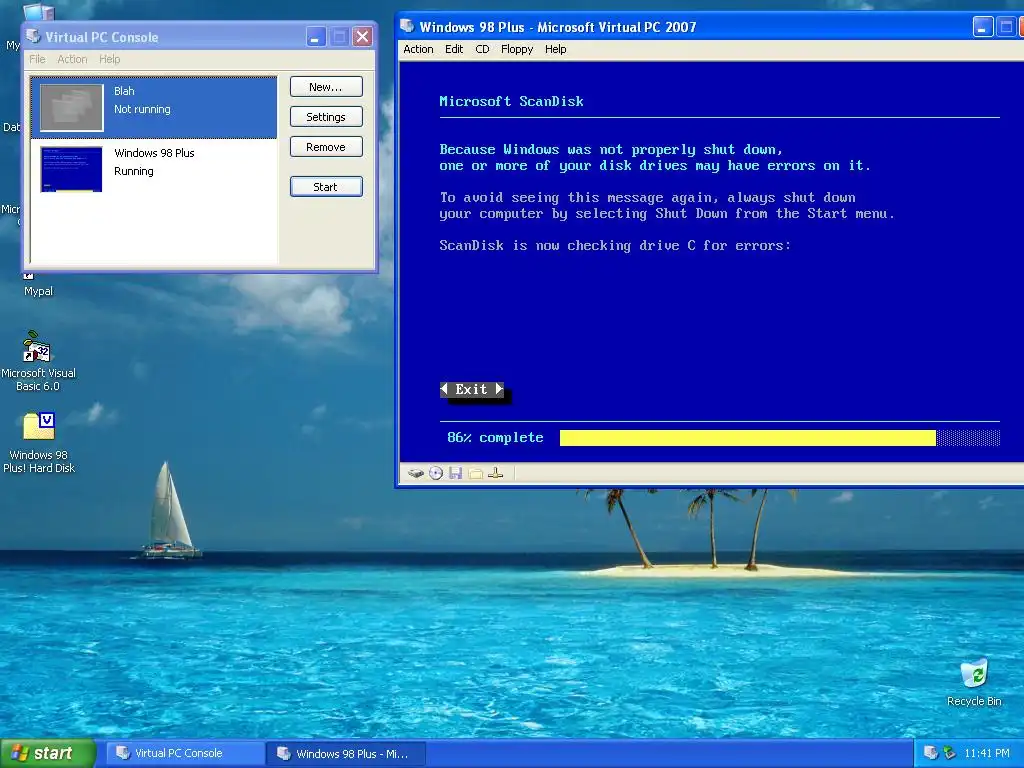Click the Settings button in console
This screenshot has width=1024, height=768.
click(326, 117)
